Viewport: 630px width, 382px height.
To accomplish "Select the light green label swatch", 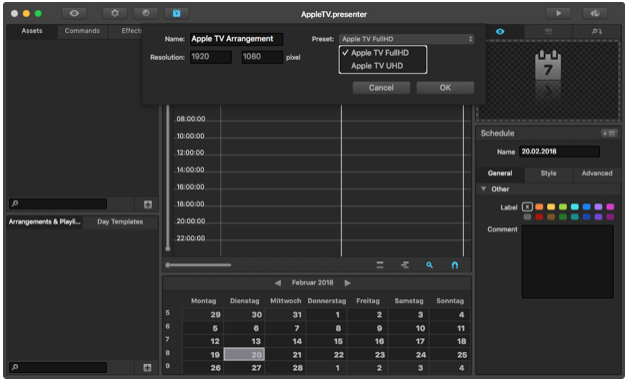I will tap(563, 207).
